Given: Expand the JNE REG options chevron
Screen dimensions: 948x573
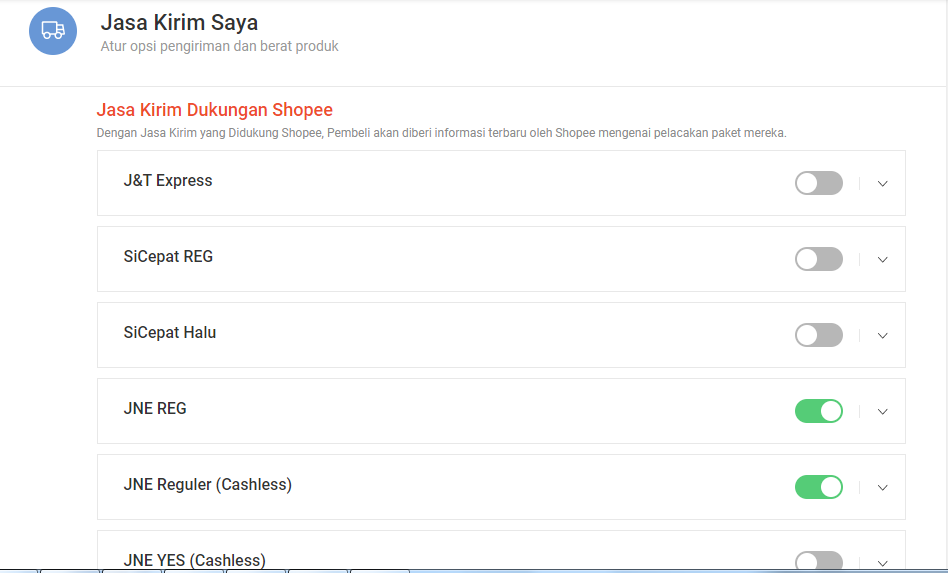Looking at the screenshot, I should pyautogui.click(x=883, y=412).
